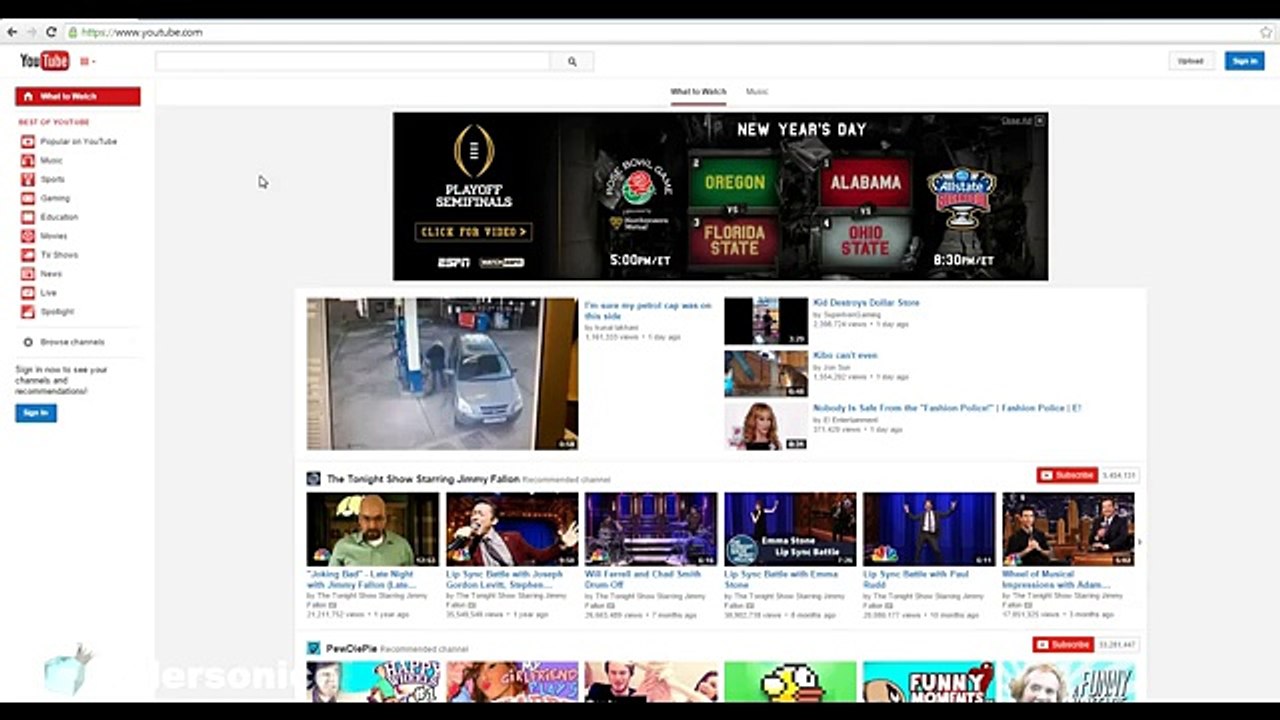The height and width of the screenshot is (720, 1280).
Task: Click the Kid Destroys Dollar Store title
Action: click(x=866, y=302)
